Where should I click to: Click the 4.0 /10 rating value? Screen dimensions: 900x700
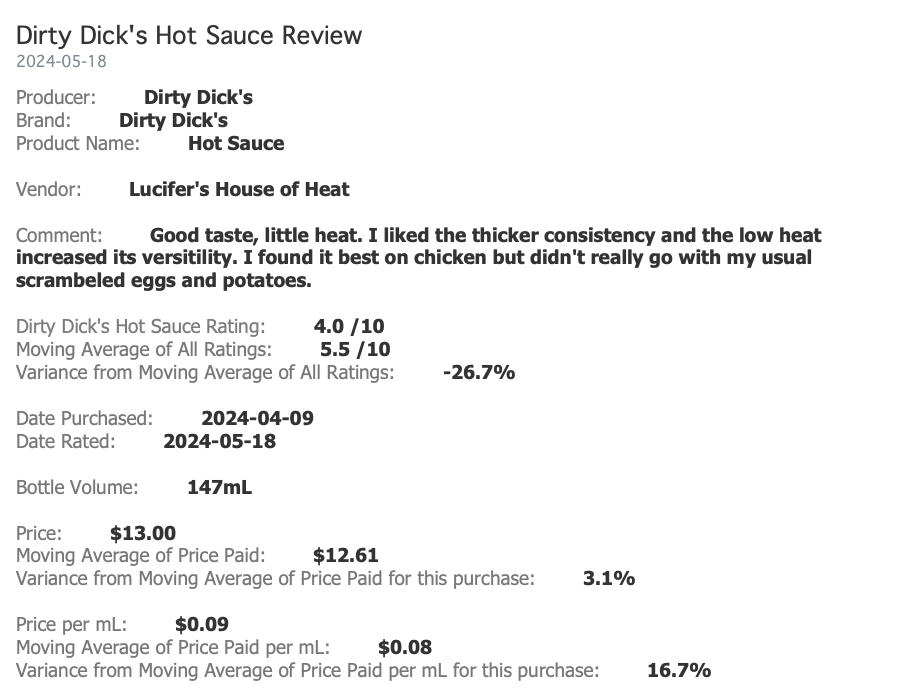(349, 326)
